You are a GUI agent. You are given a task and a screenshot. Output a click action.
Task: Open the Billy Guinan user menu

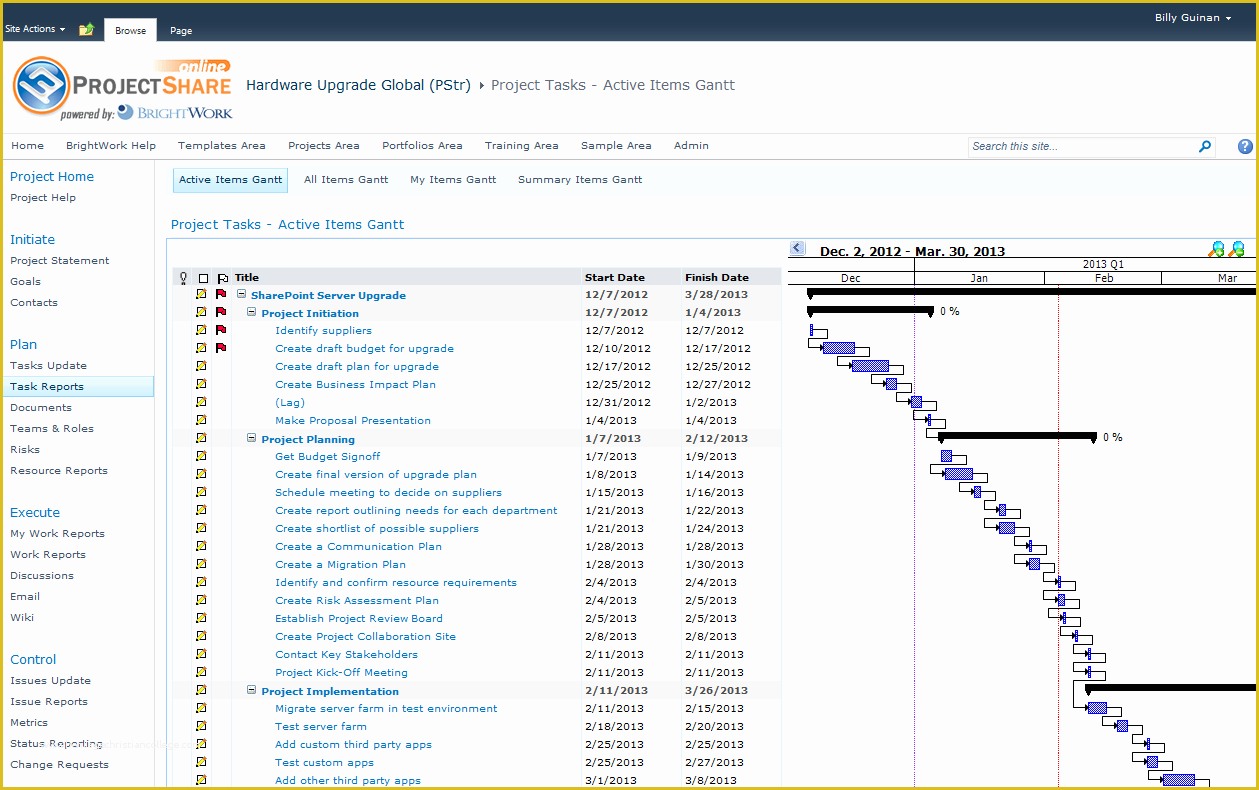point(1192,18)
